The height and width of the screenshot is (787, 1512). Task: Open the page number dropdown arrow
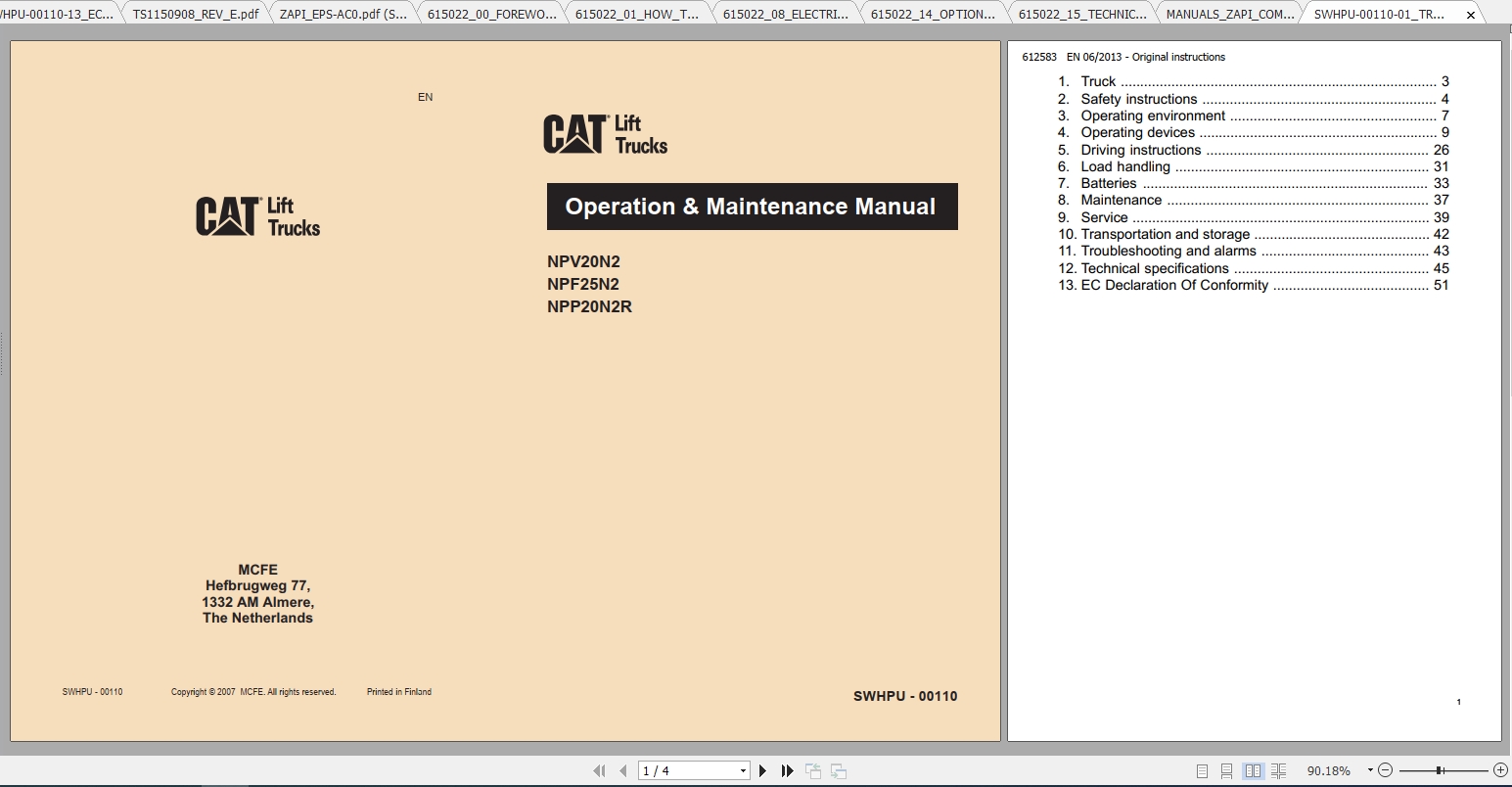[742, 770]
